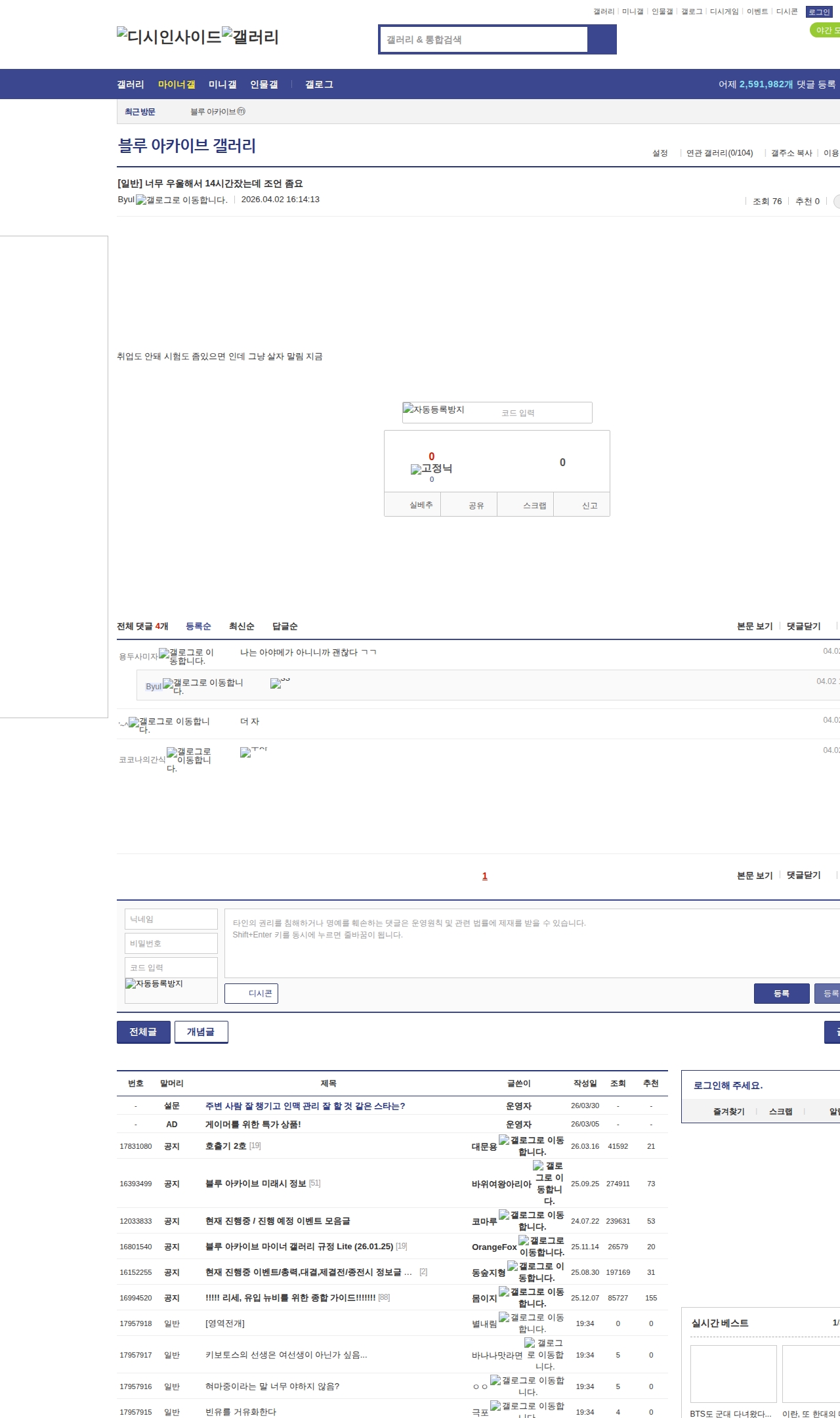Open post 리세, 유입 뉴비를 위한 종합 가이드
Viewport: 840px width, 1418px height.
click(x=291, y=1297)
